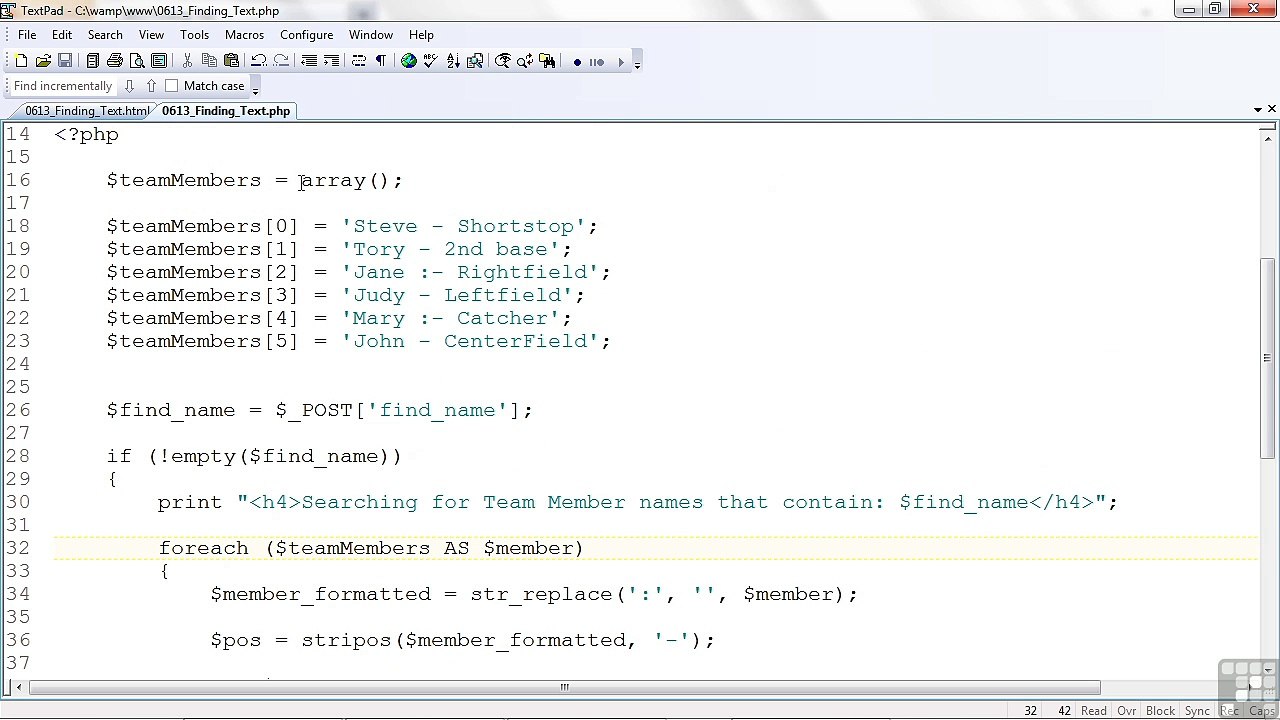Image resolution: width=1280 pixels, height=720 pixels.
Task: Click the Read indicator in status bar
Action: click(1094, 711)
